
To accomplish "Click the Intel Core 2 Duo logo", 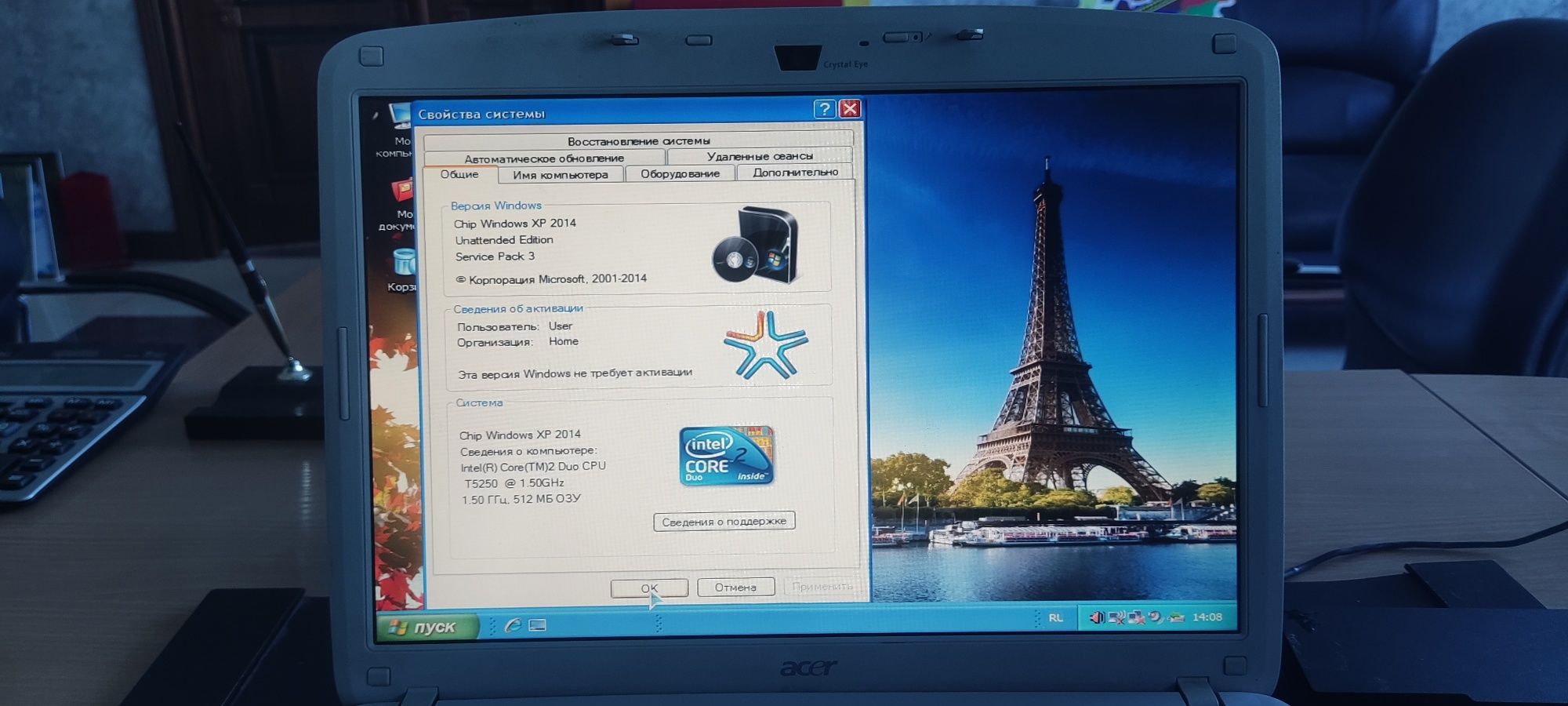I will click(x=726, y=456).
